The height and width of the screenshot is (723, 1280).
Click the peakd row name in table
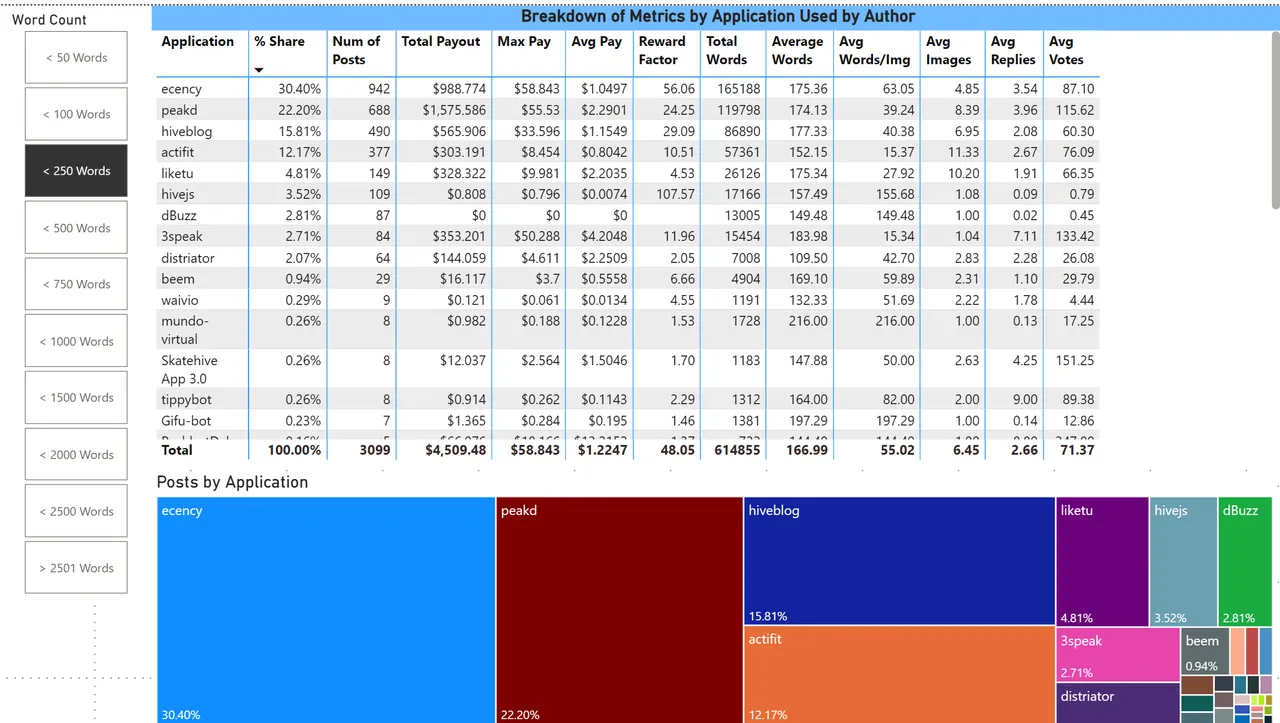[179, 110]
